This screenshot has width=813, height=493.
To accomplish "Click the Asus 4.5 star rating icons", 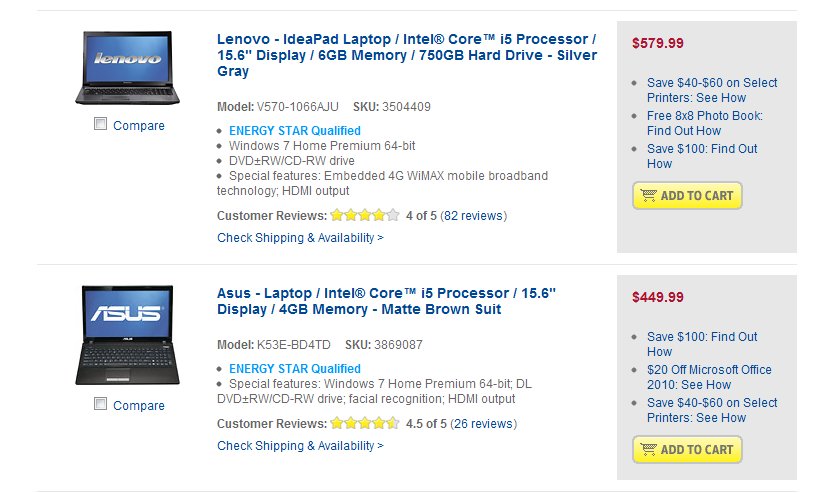I will (x=365, y=423).
